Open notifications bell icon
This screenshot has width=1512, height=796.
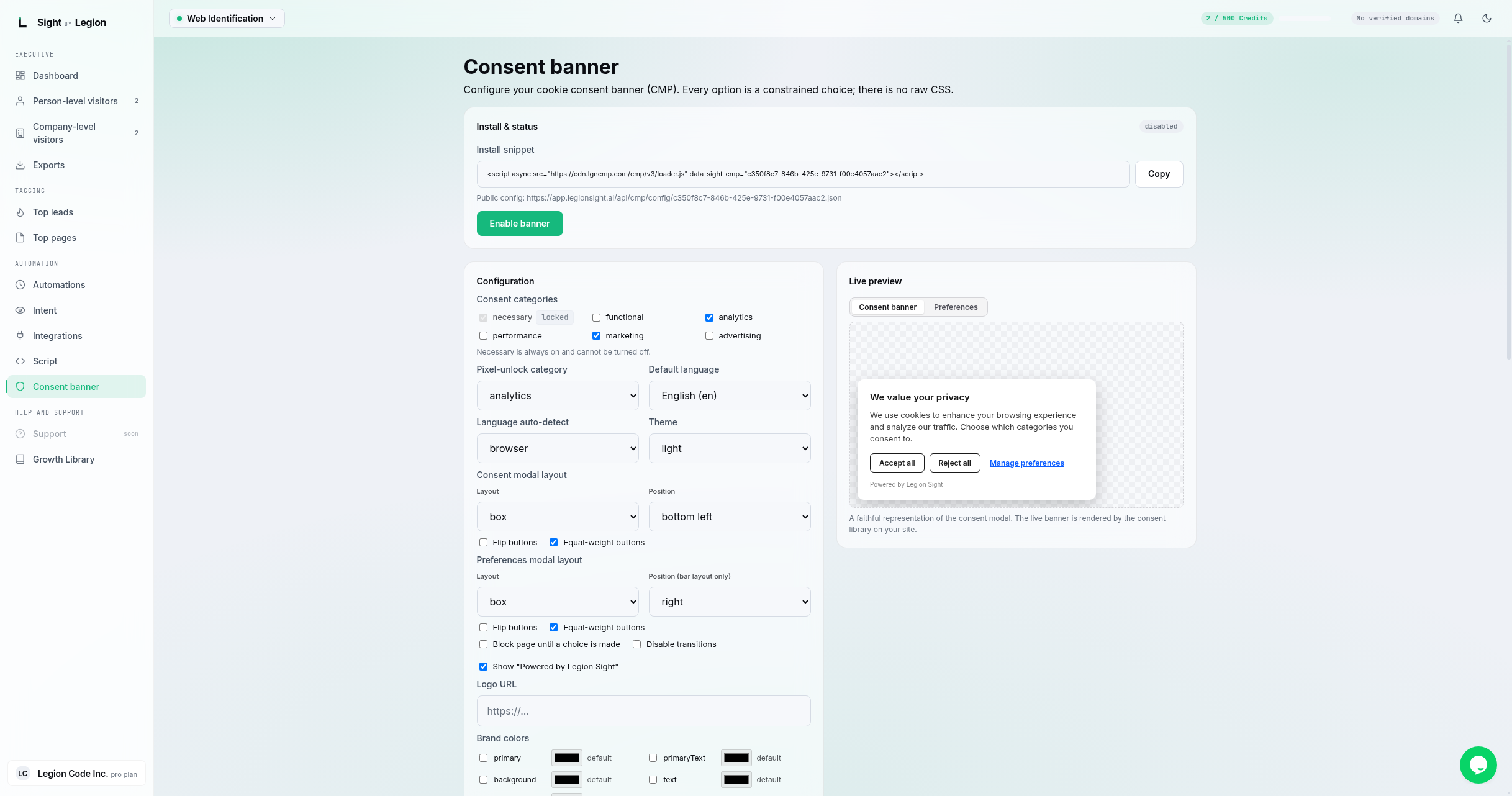1458,19
